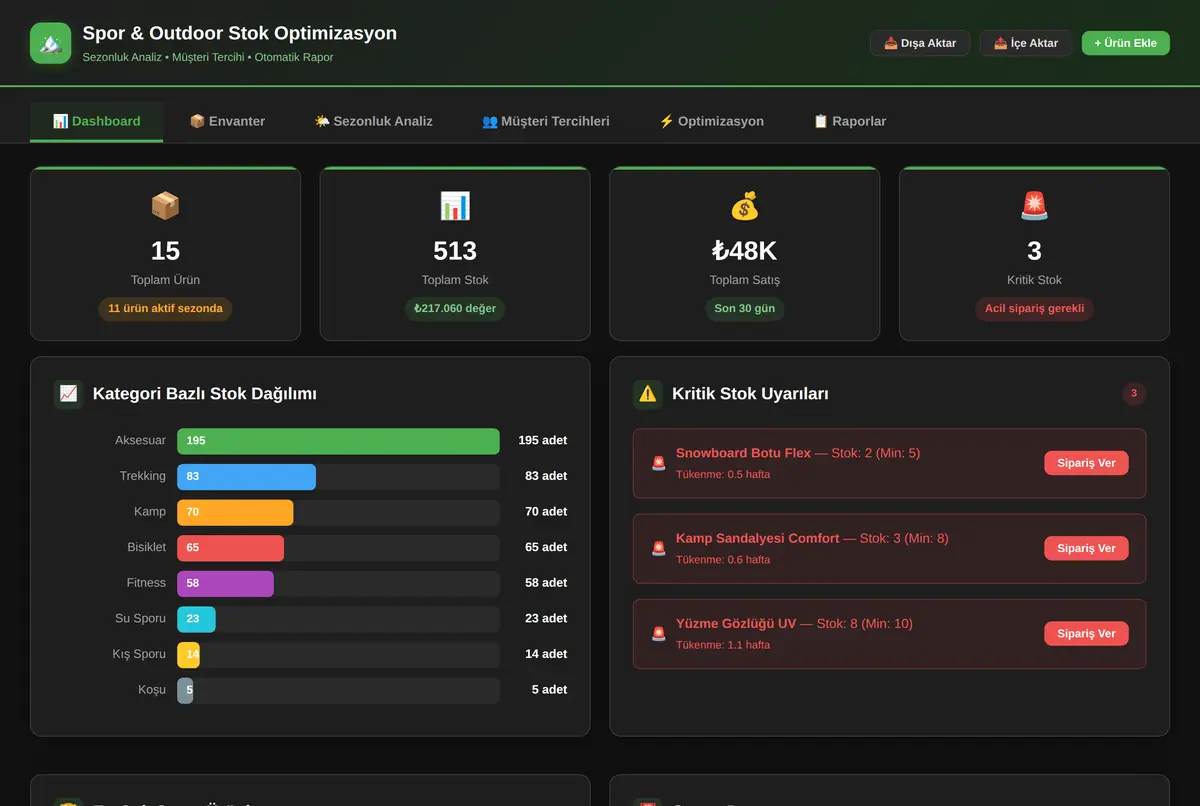The height and width of the screenshot is (806, 1200).
Task: Click the gray Koşu stock bar
Action: [x=185, y=690]
